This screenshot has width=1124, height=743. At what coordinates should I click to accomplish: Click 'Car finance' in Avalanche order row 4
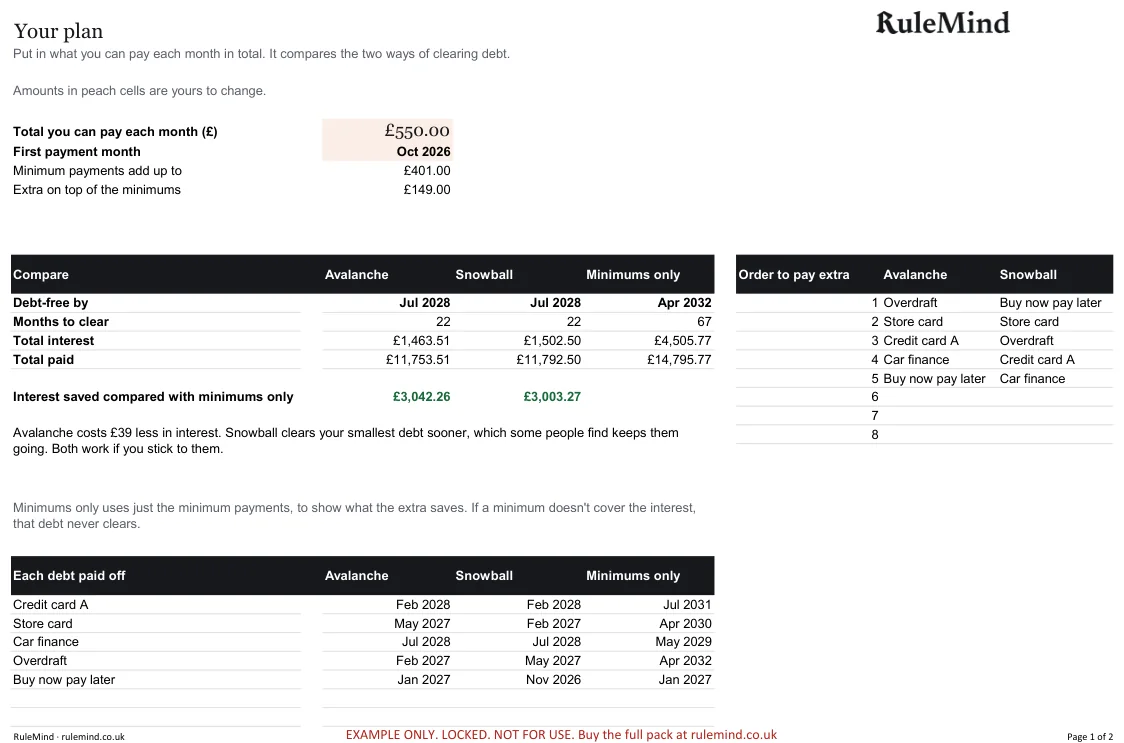coord(916,359)
